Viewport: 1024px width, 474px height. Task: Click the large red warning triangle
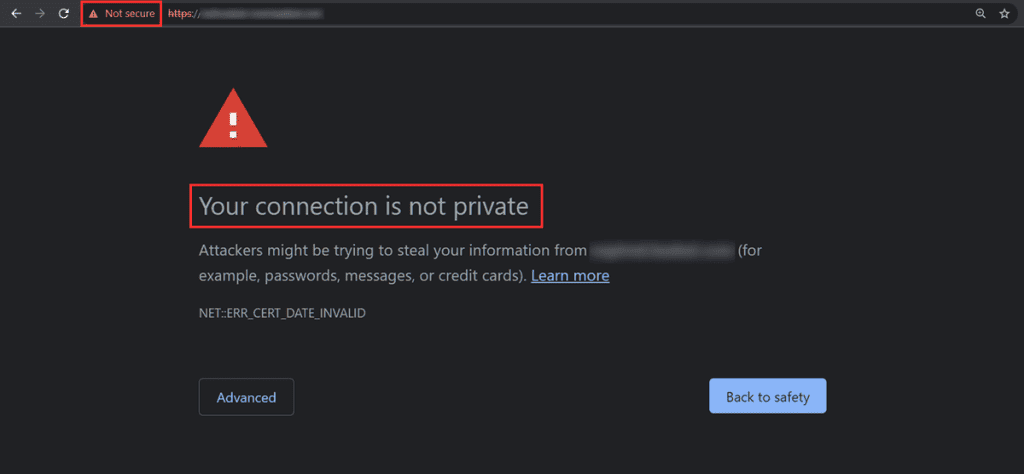(233, 118)
